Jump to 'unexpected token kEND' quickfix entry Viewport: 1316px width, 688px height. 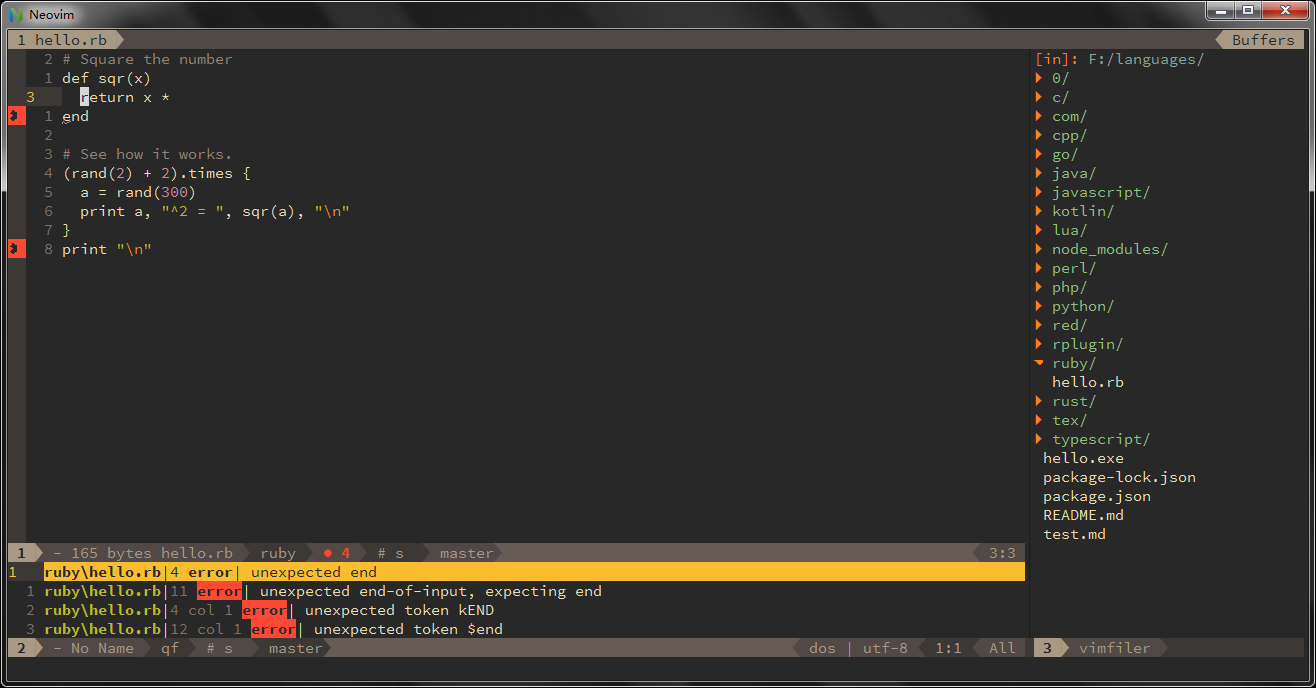coord(399,610)
